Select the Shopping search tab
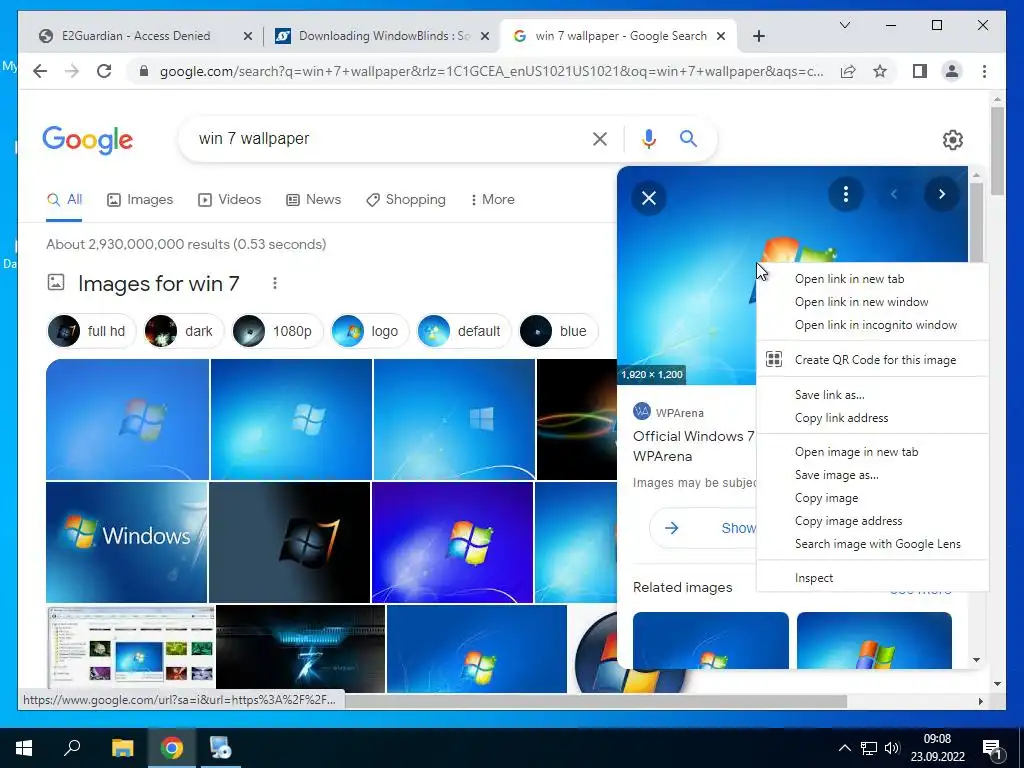 coord(406,199)
